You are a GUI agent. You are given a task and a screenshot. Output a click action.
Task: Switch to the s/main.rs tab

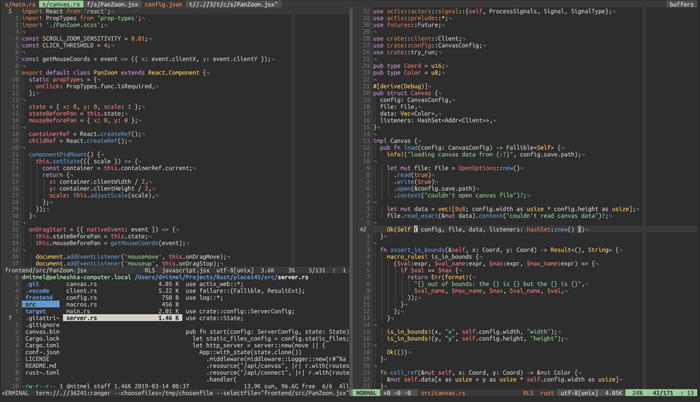point(20,4)
